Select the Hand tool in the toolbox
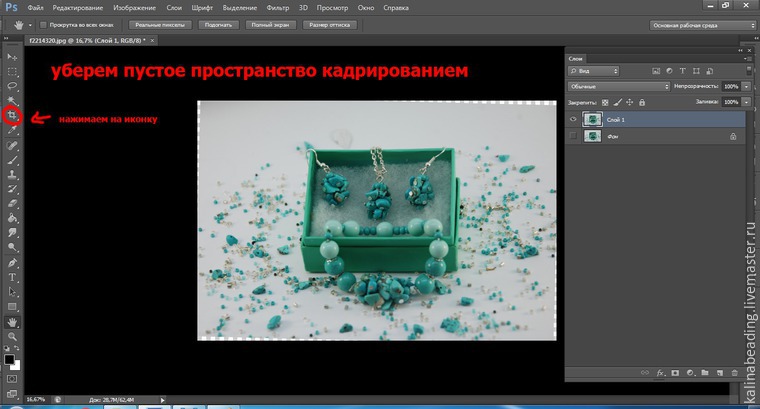Image resolution: width=760 pixels, height=409 pixels. pyautogui.click(x=12, y=322)
